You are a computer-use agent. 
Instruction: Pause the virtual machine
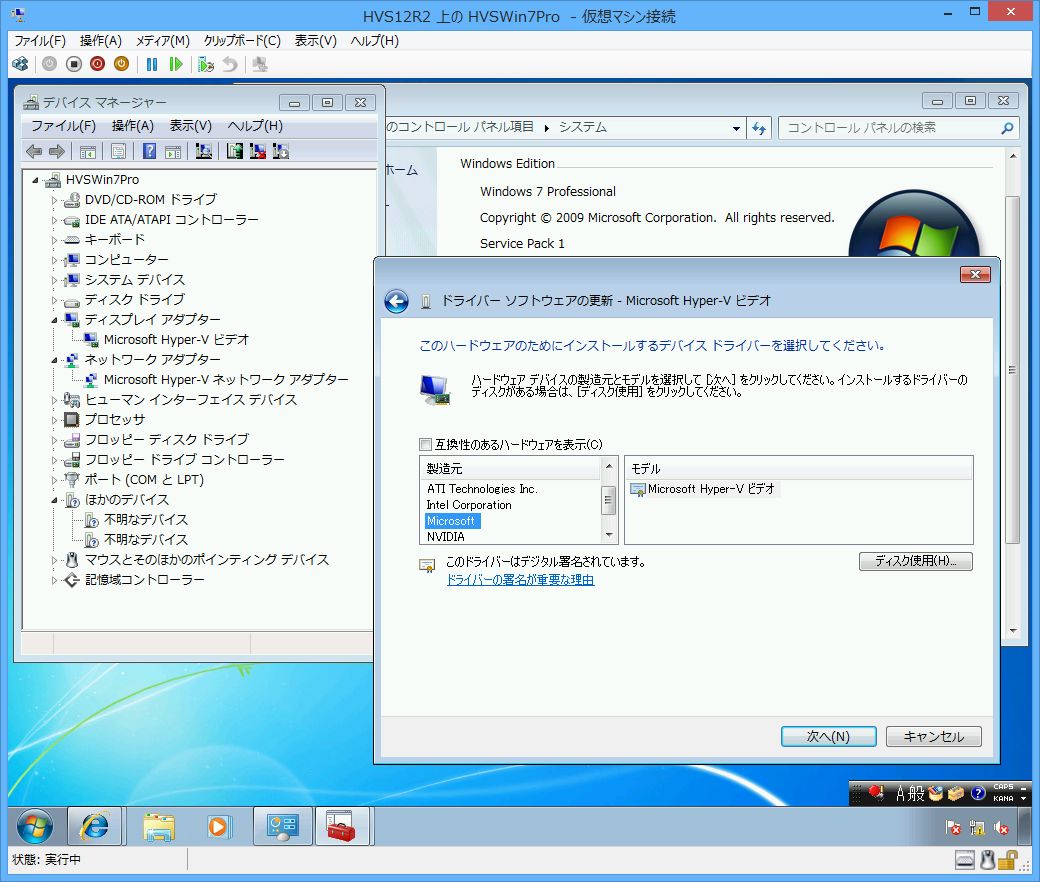(x=152, y=64)
